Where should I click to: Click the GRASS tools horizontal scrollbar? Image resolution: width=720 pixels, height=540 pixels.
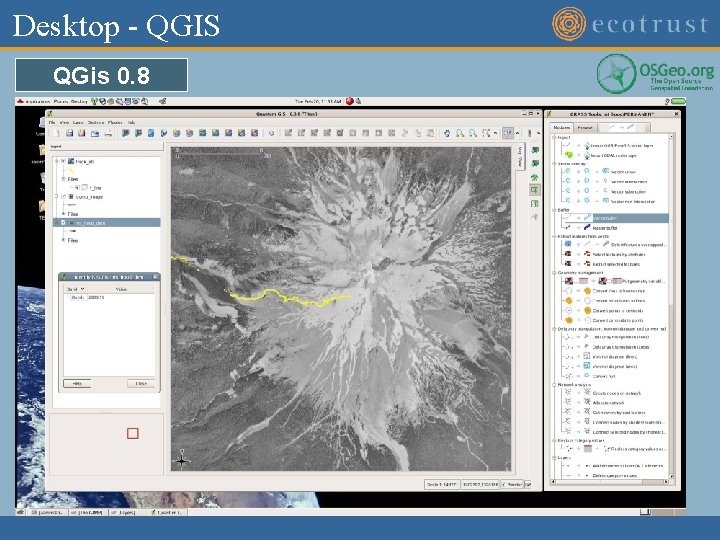pyautogui.click(x=610, y=482)
